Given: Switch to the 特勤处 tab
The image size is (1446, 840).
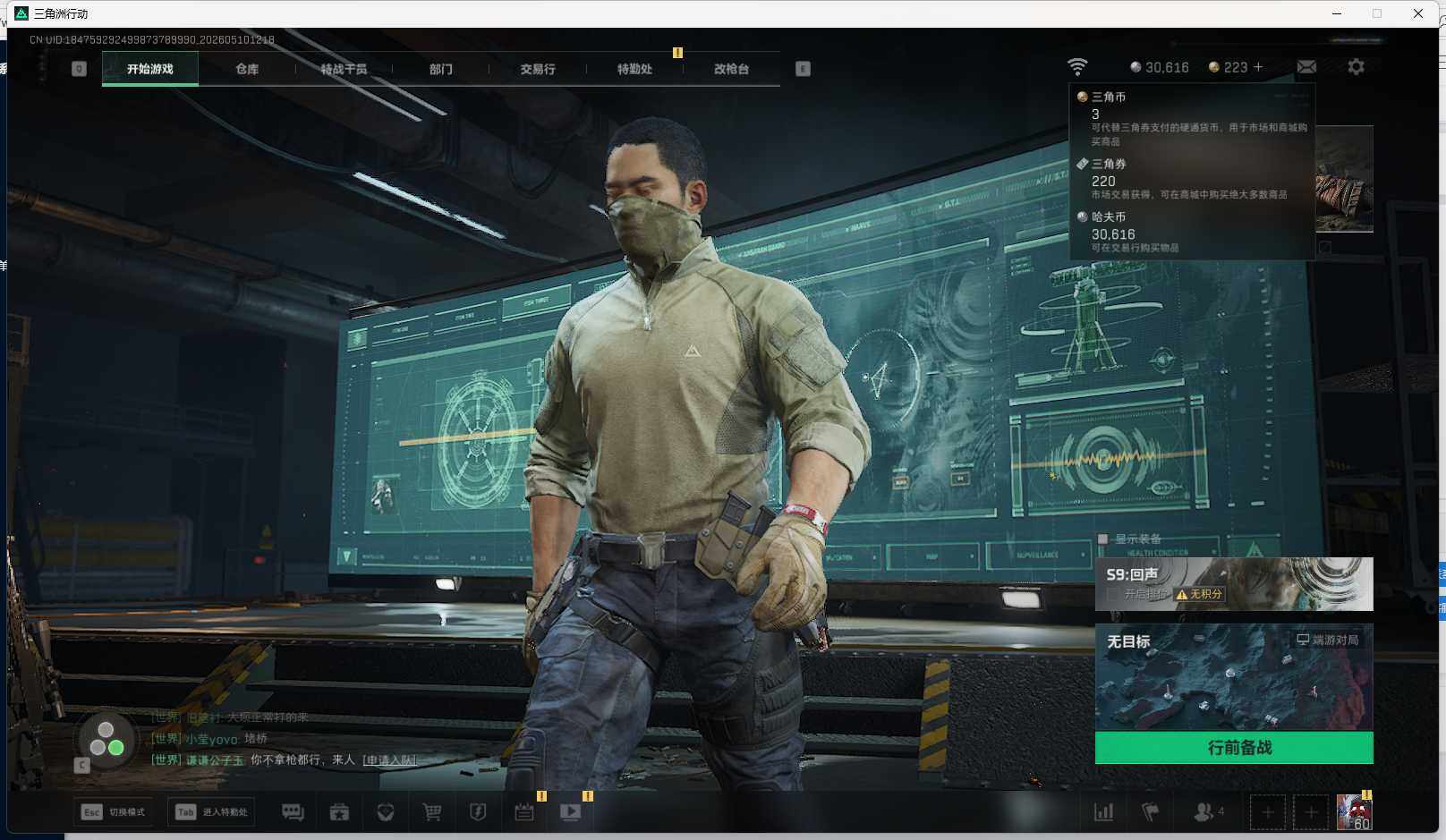Looking at the screenshot, I should [x=634, y=69].
